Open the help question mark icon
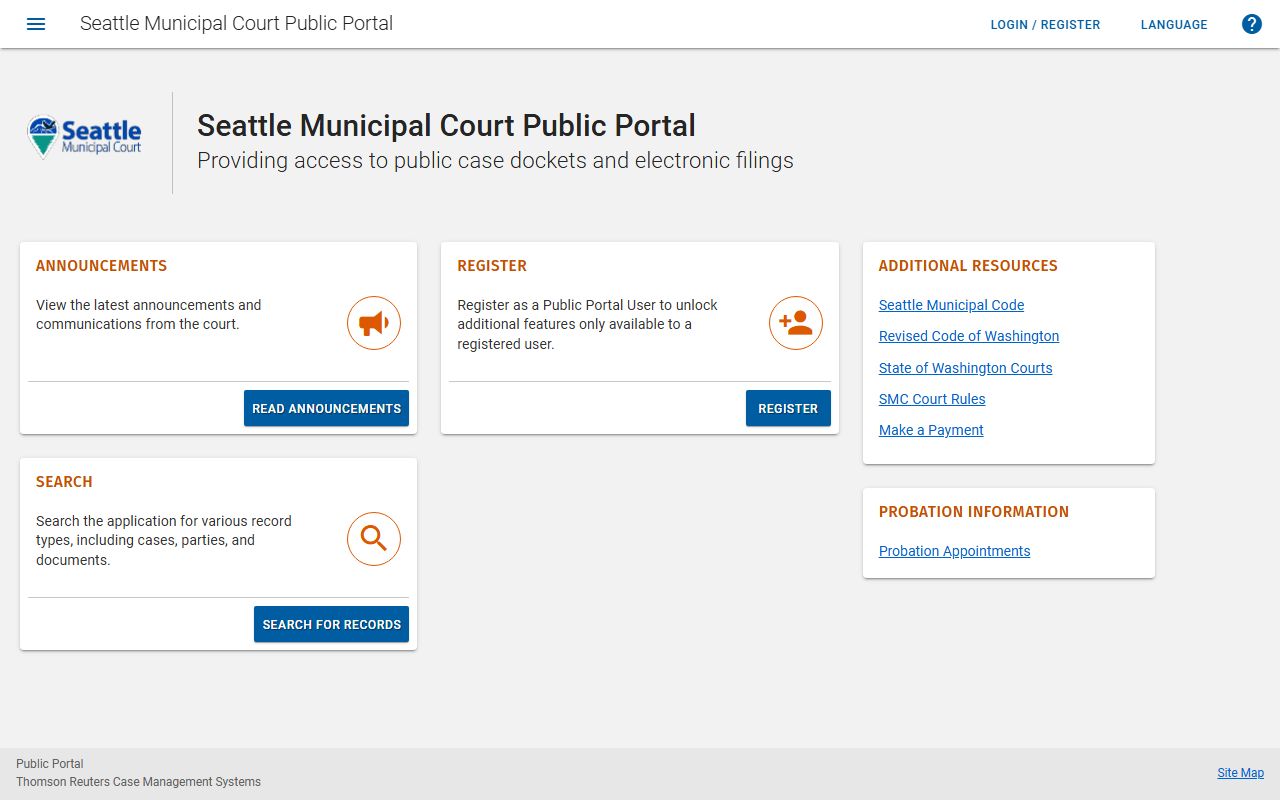This screenshot has height=800, width=1280. (x=1252, y=24)
